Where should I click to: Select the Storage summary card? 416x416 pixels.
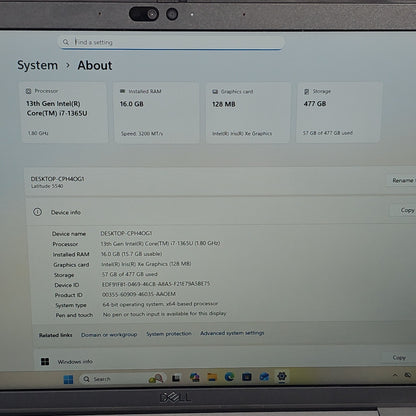[x=338, y=112]
